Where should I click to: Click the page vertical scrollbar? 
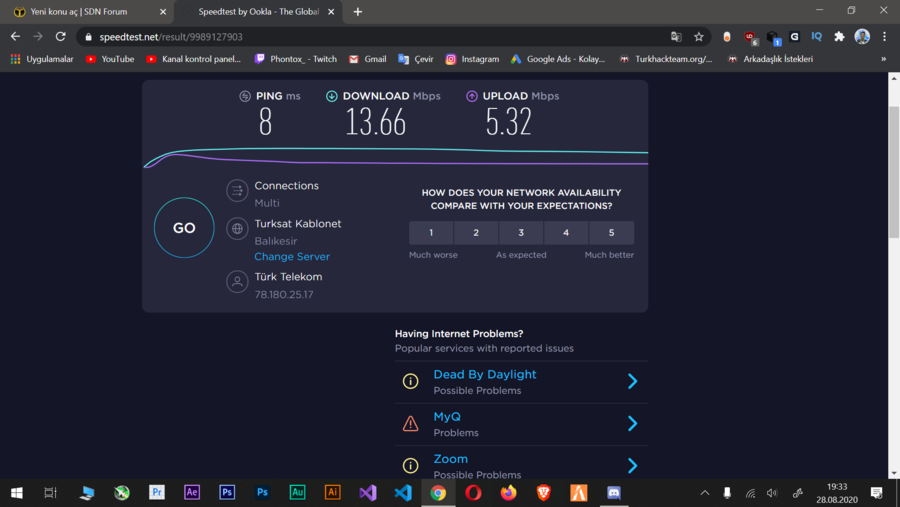coord(894,172)
